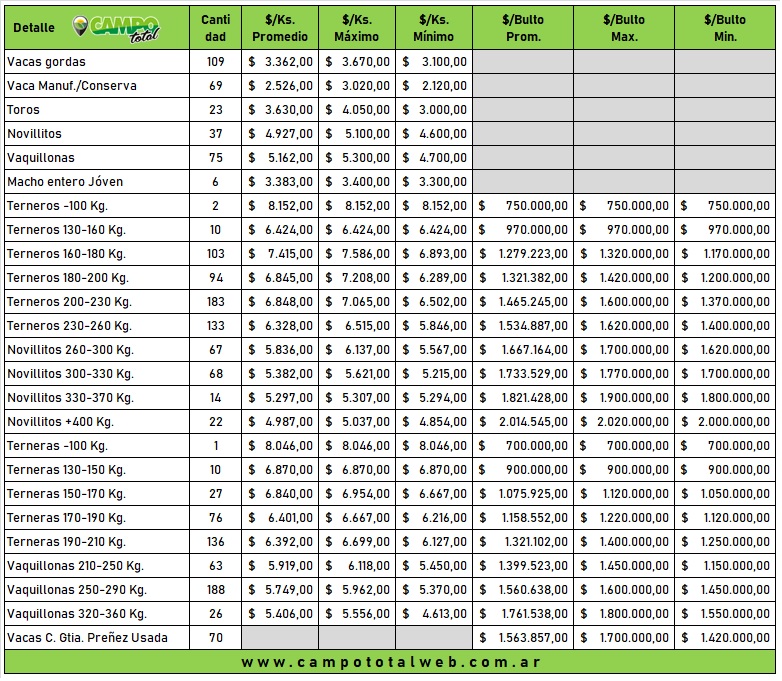Image resolution: width=782 pixels, height=681 pixels.
Task: Select the 3.362,00 average price for Vacas gordas
Action: click(280, 62)
